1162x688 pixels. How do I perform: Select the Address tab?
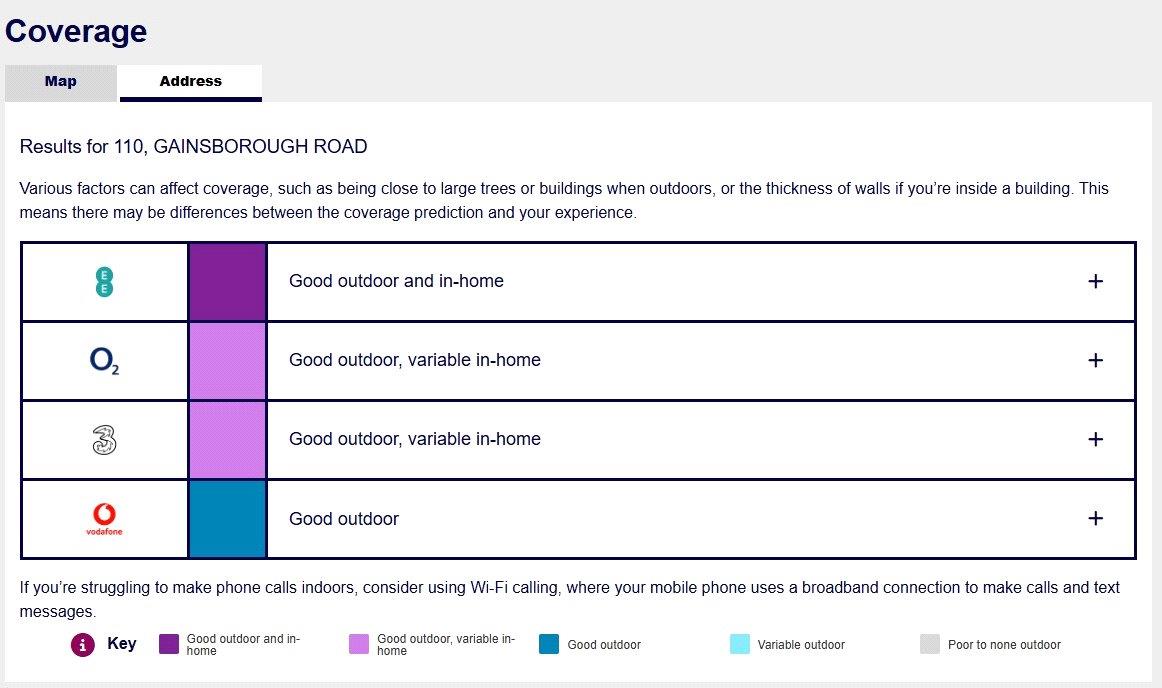point(190,82)
